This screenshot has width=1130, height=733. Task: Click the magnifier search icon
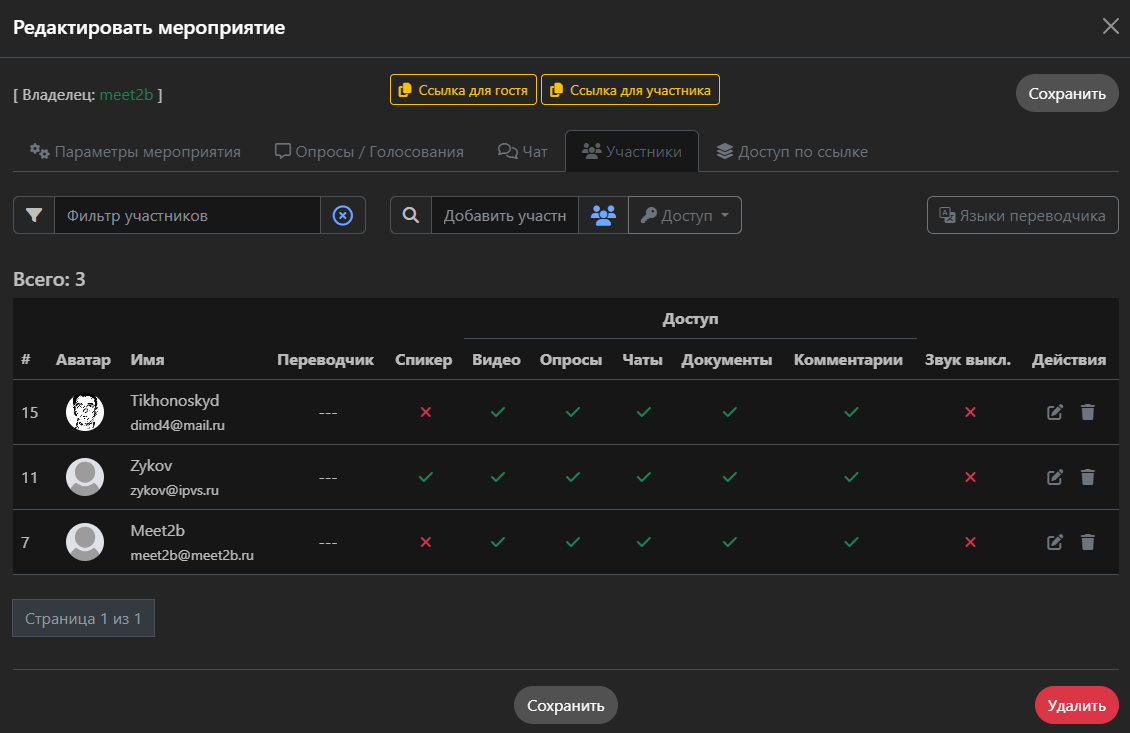coord(410,215)
